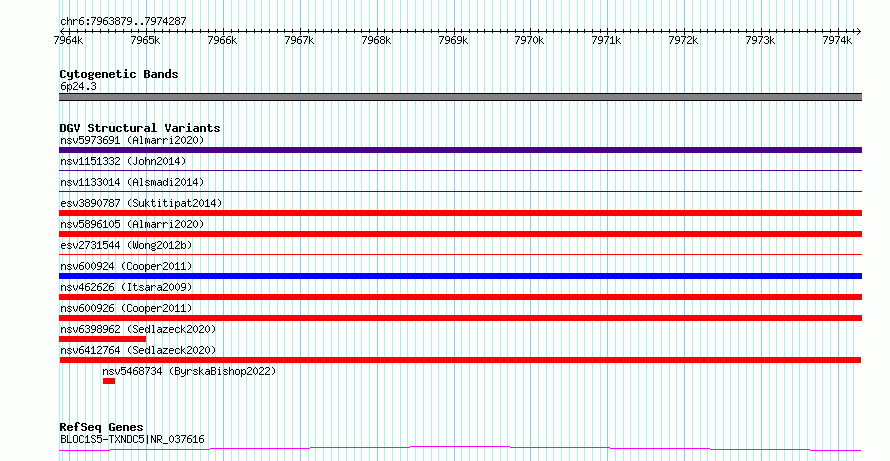
Task: Click the nsv1151332 (John2014) label
Action: (x=123, y=161)
